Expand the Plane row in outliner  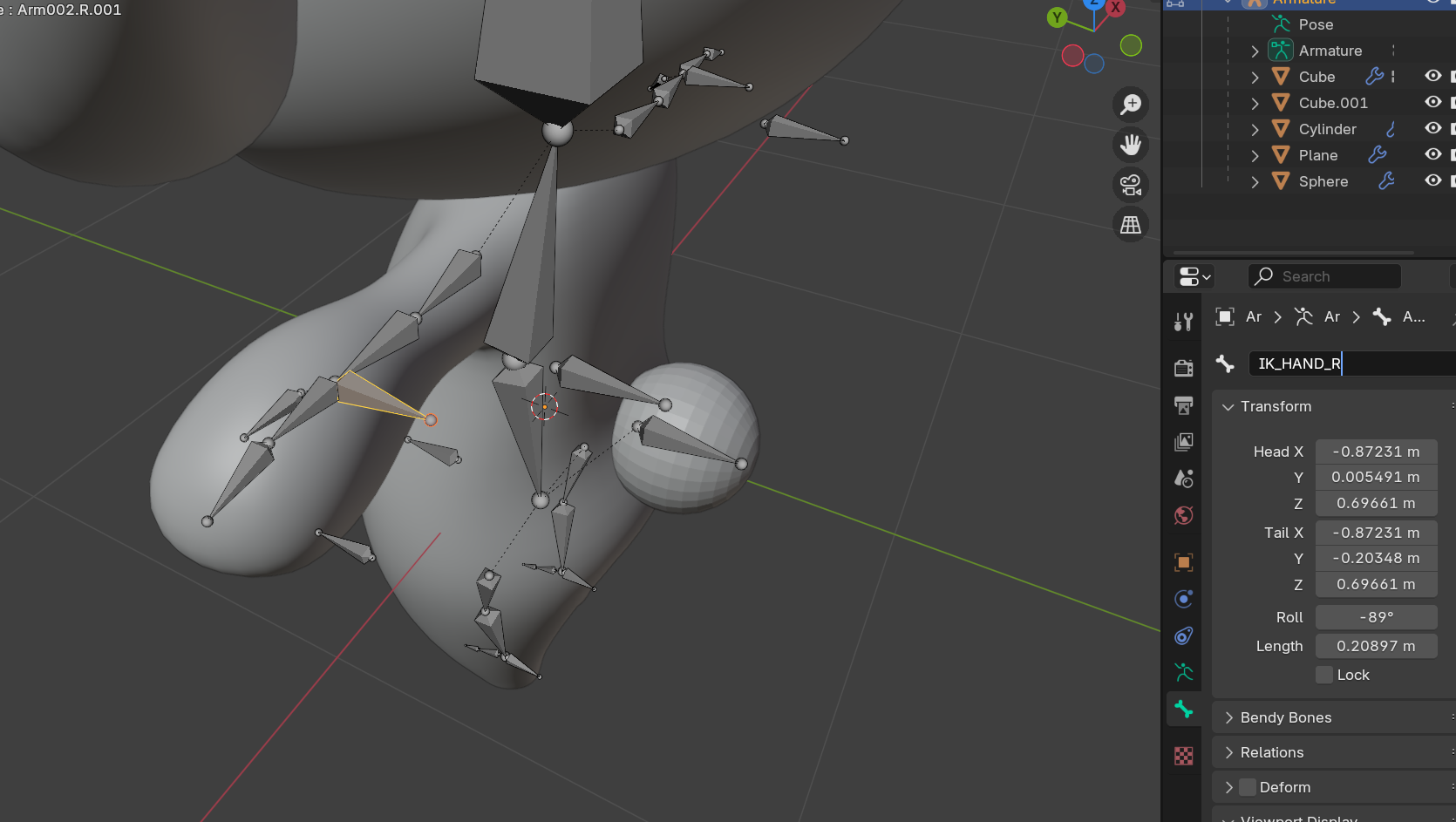1255,155
